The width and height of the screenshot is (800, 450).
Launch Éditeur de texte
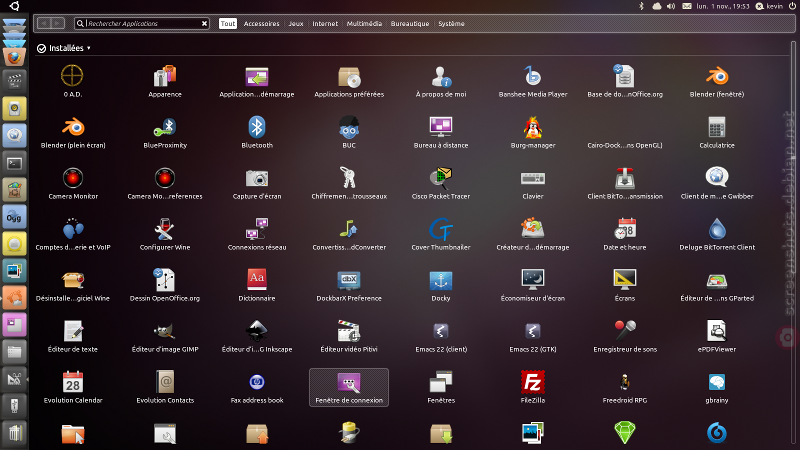[x=73, y=331]
